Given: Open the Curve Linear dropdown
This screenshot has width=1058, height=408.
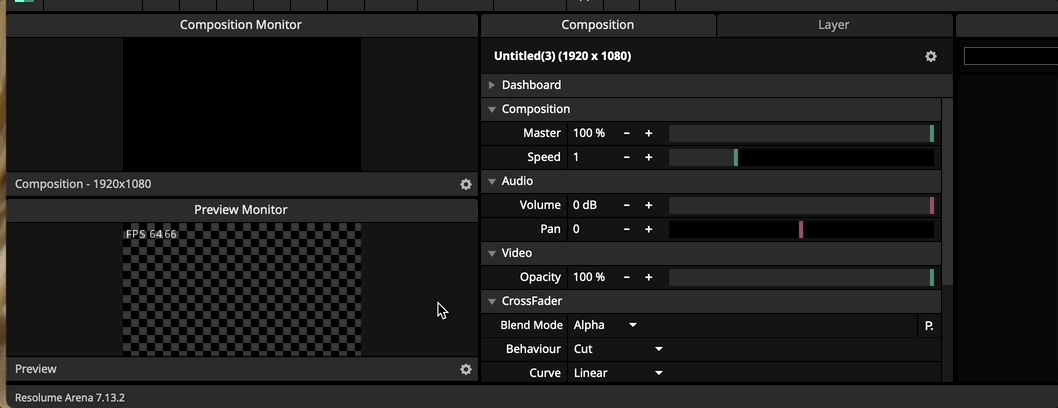Looking at the screenshot, I should click(x=618, y=373).
